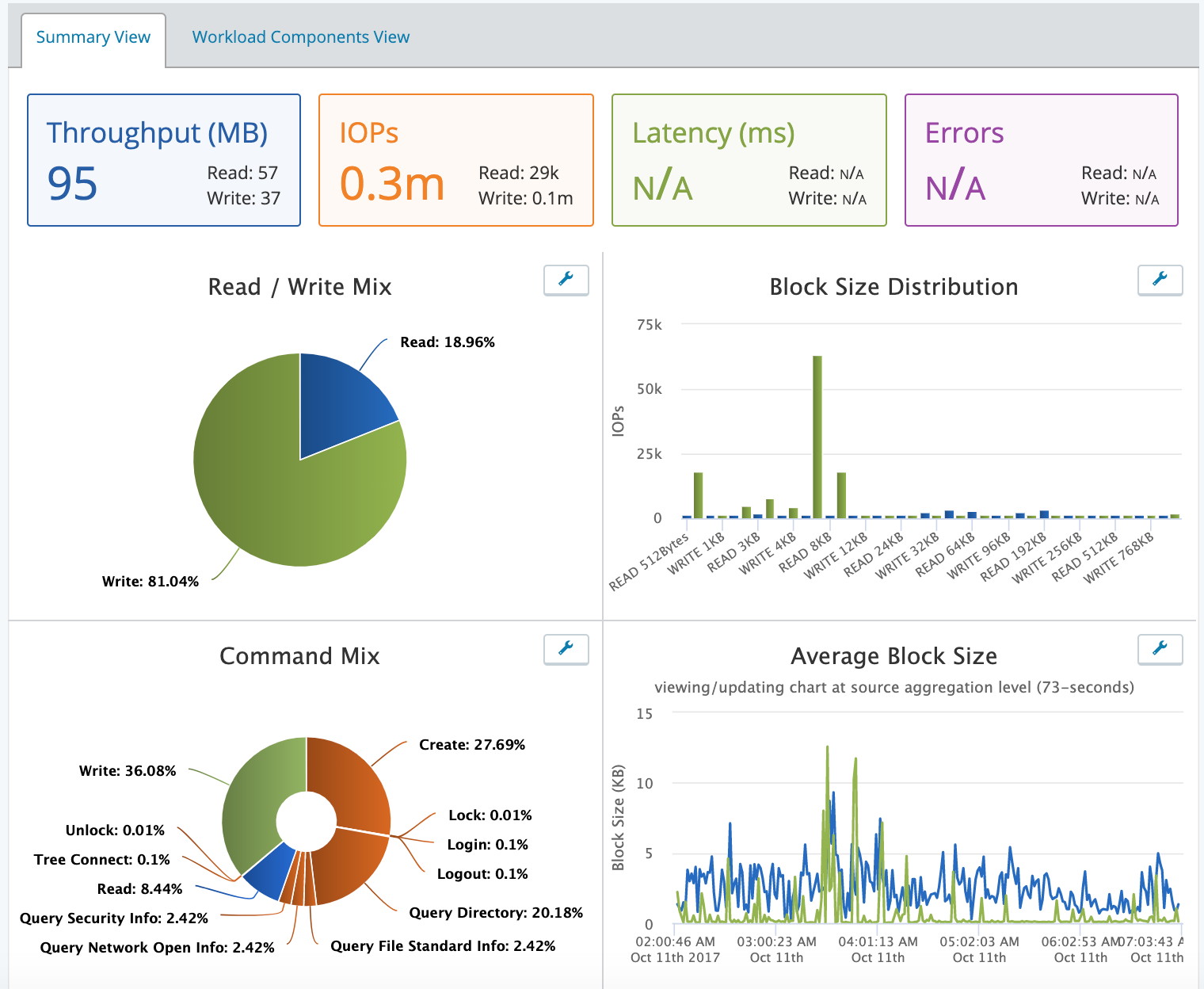Click the Tree Connect: 0.1% label

coord(102,860)
